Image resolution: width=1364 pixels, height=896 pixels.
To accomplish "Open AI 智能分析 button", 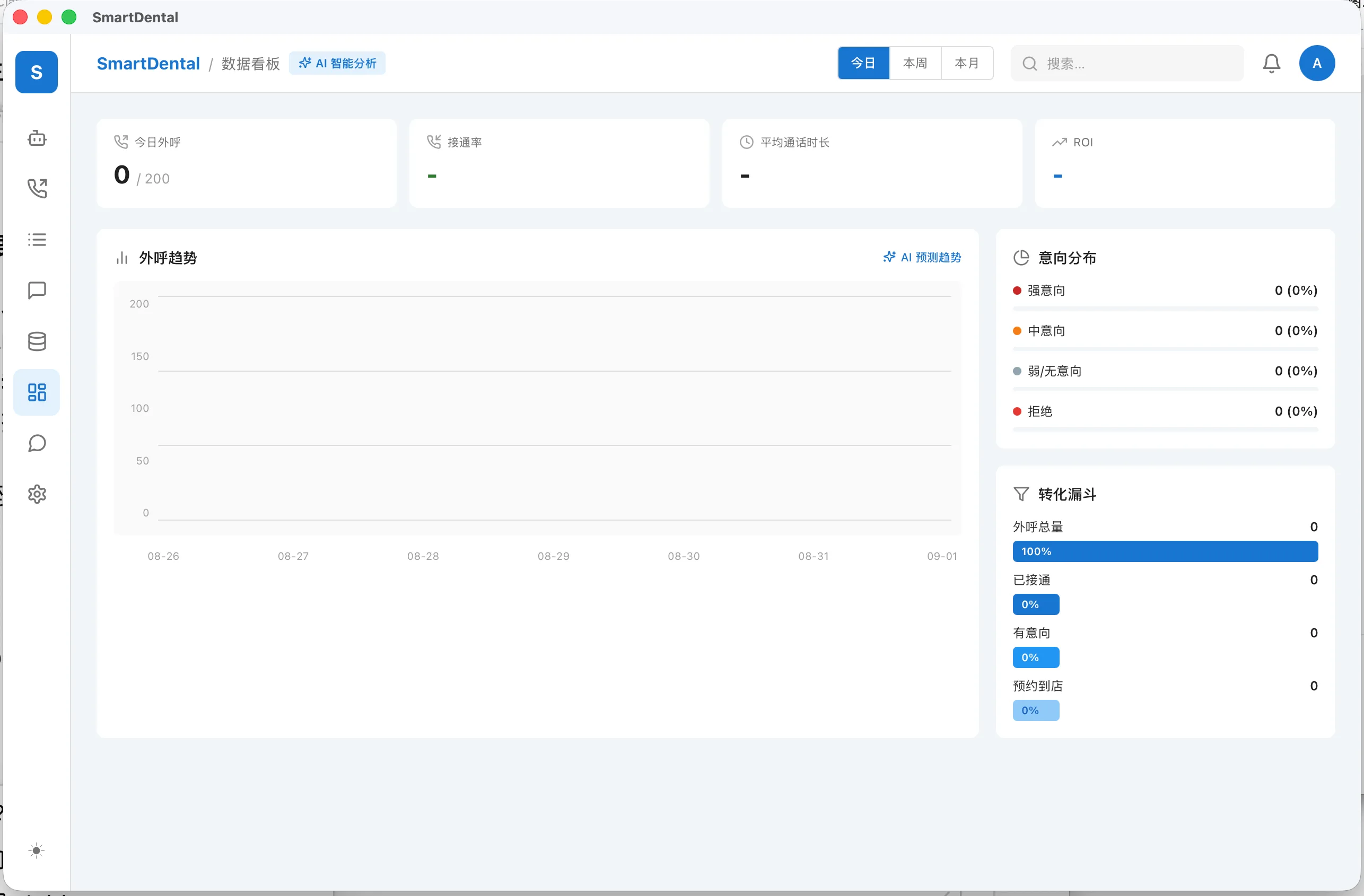I will [337, 63].
